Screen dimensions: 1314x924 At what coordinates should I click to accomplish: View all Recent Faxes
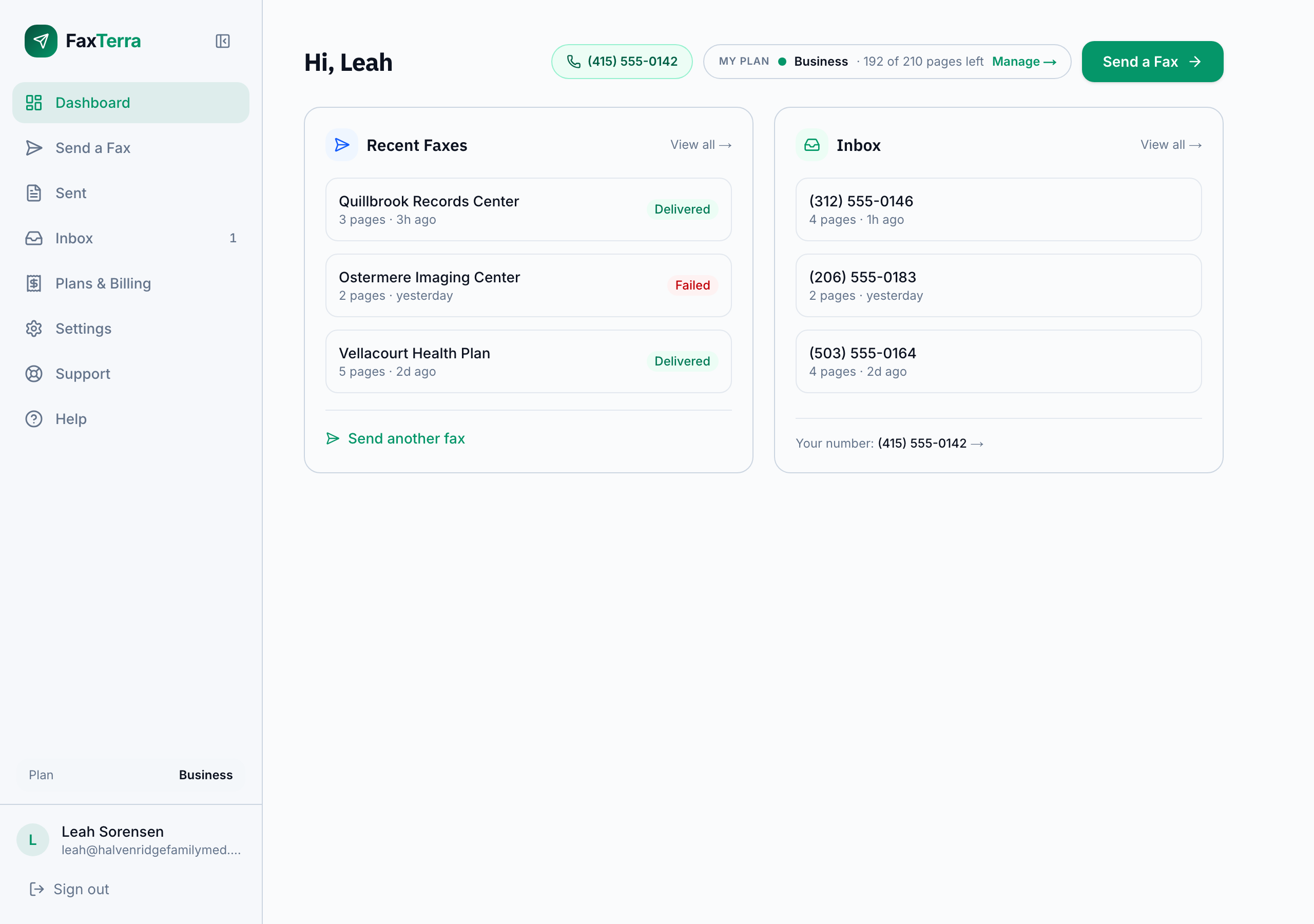click(x=701, y=145)
